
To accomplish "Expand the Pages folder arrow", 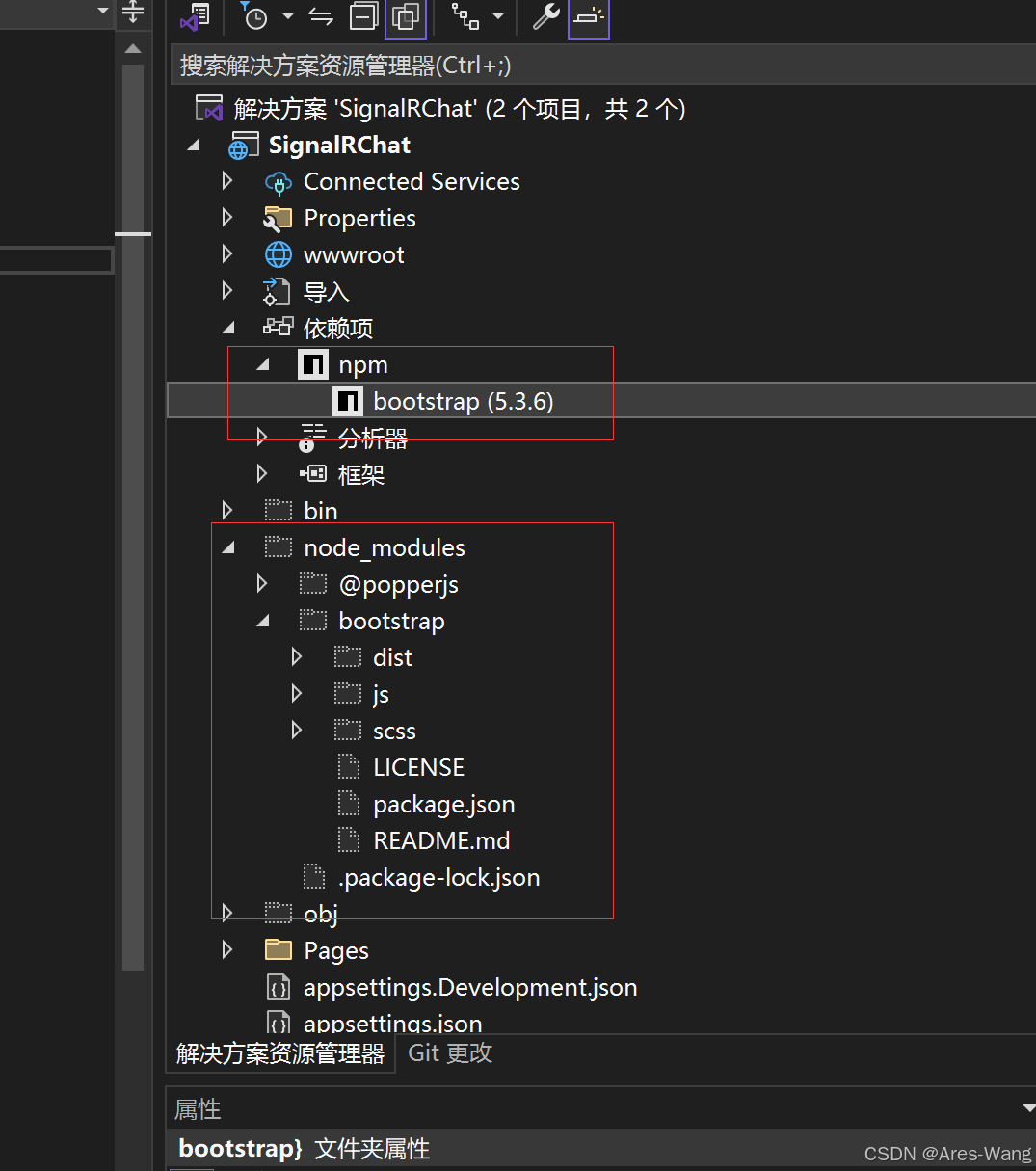I will coord(227,950).
